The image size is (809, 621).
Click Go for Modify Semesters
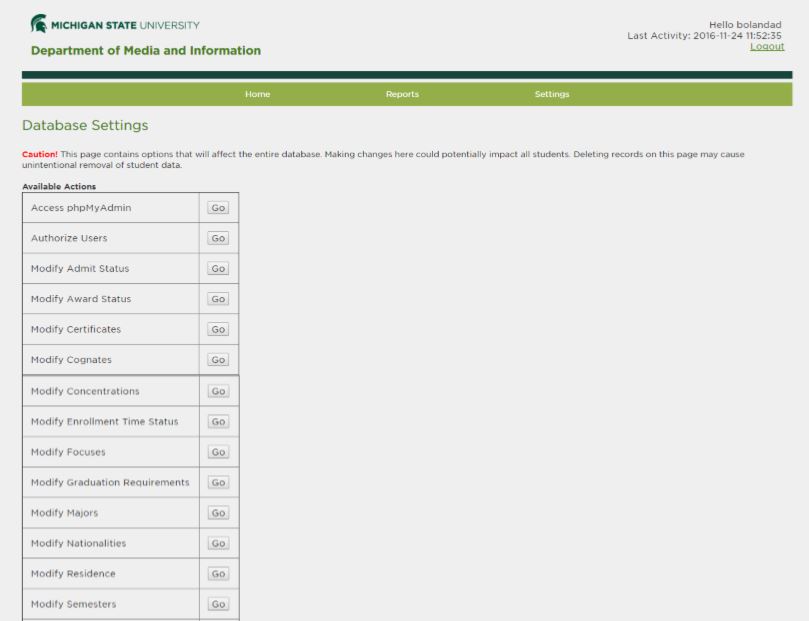tap(219, 604)
